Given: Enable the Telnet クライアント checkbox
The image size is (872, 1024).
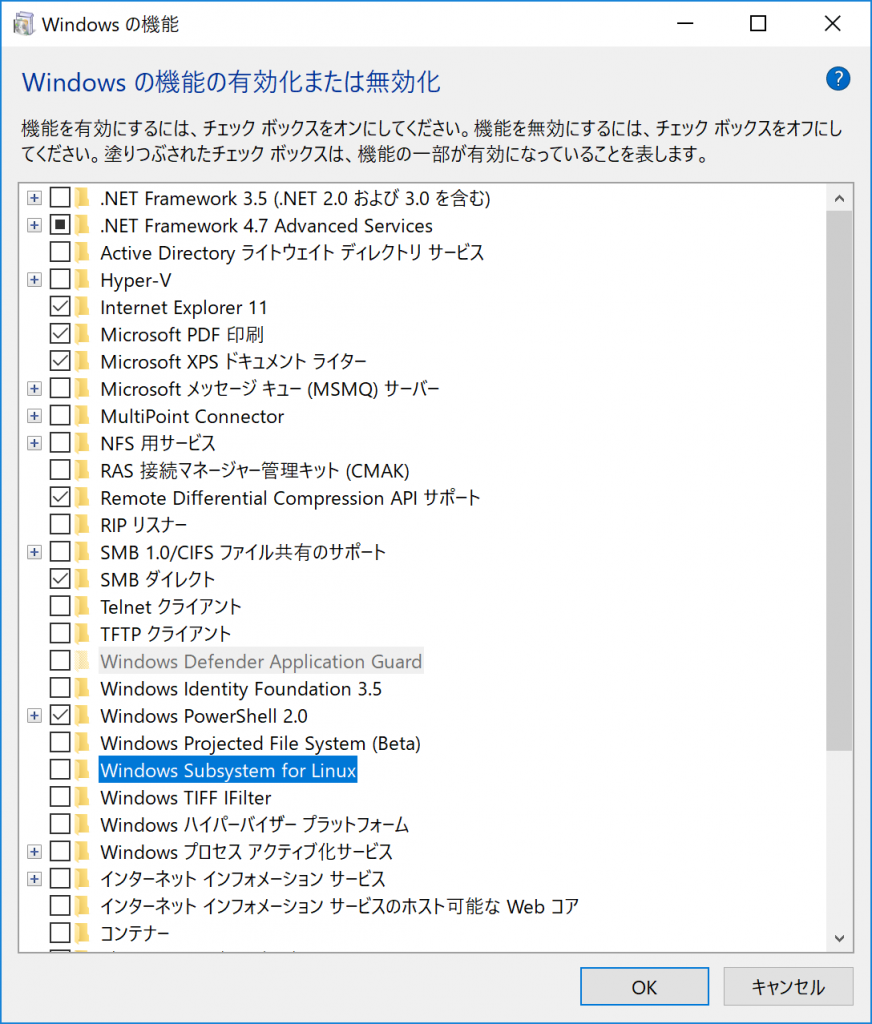Looking at the screenshot, I should click(x=60, y=607).
